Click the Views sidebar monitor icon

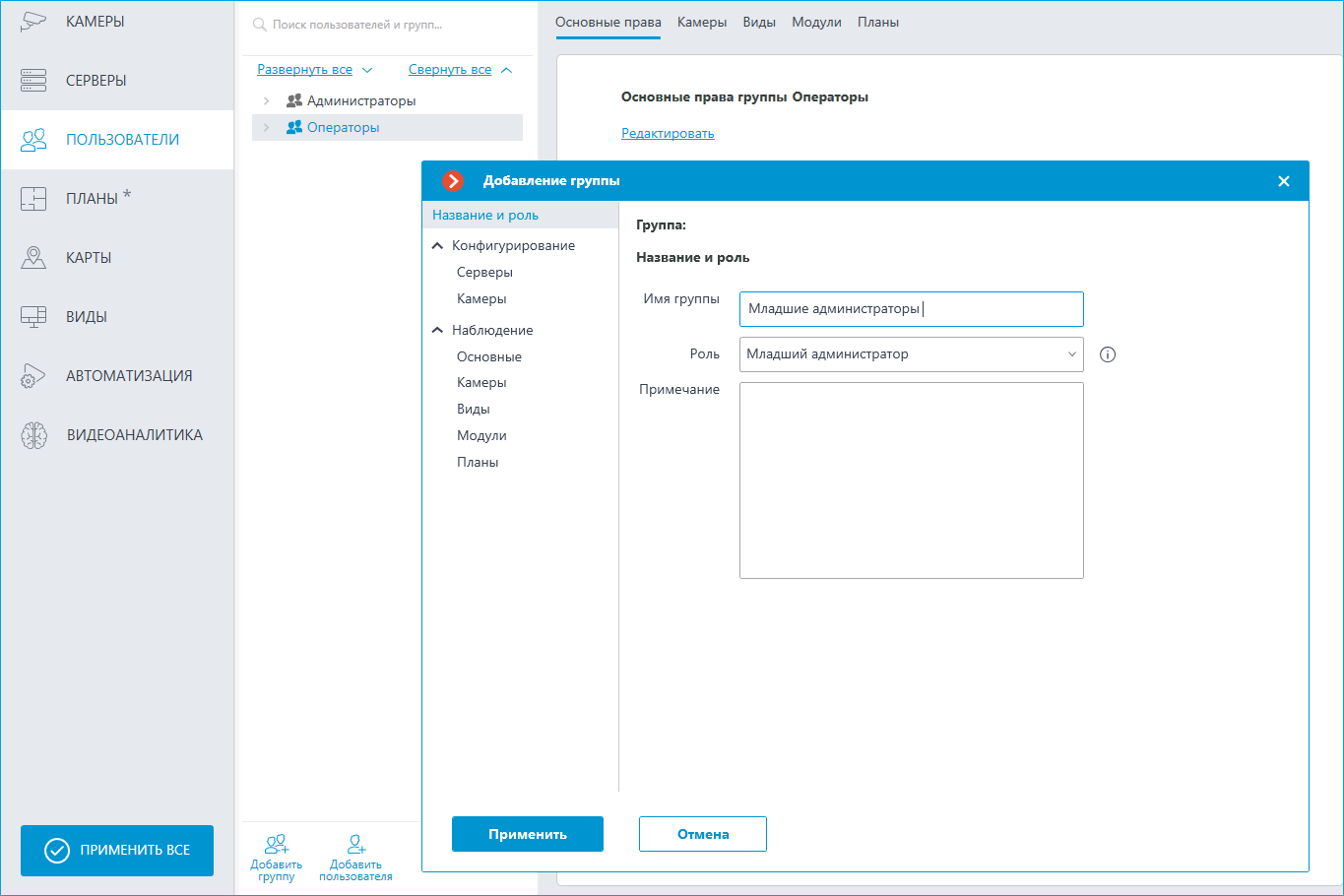click(33, 317)
